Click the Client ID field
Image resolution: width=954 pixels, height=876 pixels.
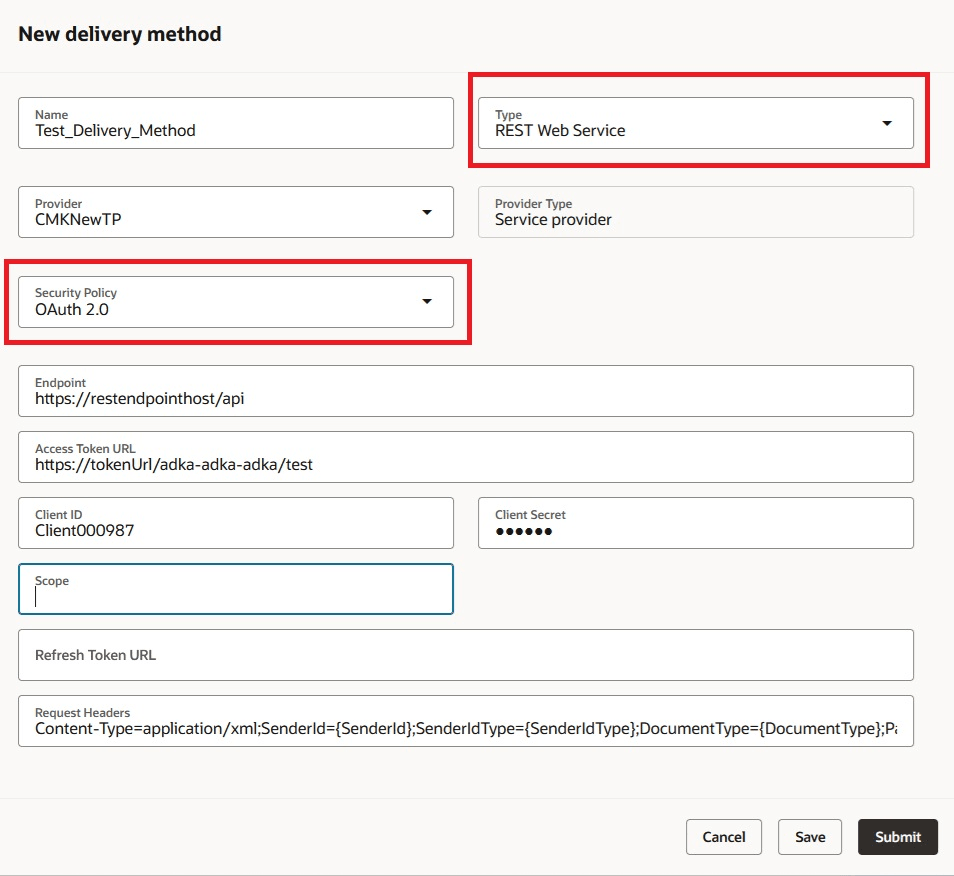click(x=235, y=523)
